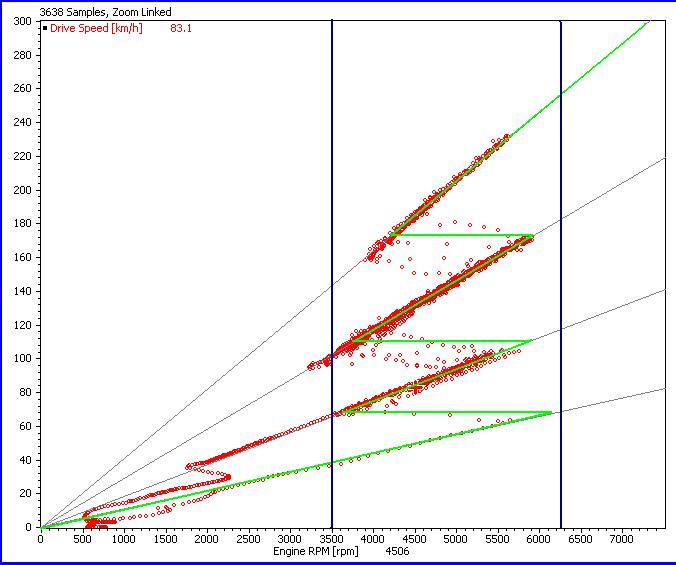This screenshot has width=676, height=565.
Task: Click the Engine RPM [rpm] axis label
Action: [x=316, y=551]
